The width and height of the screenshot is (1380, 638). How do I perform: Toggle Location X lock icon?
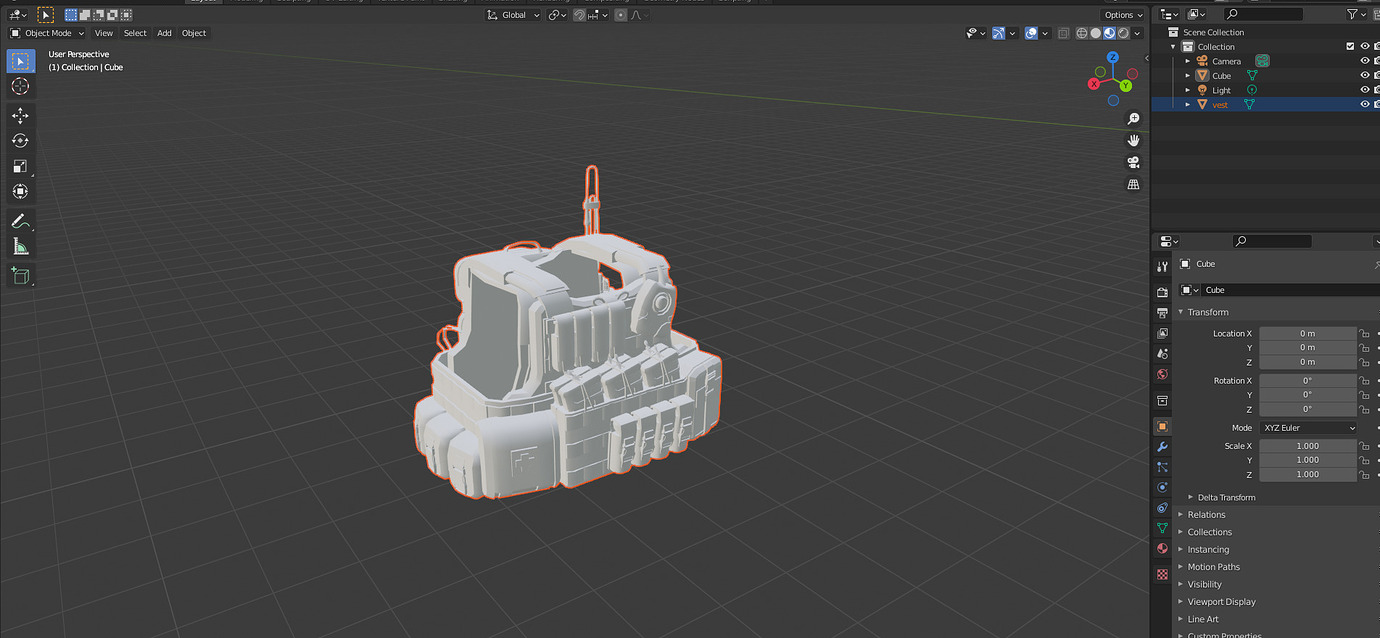tap(1364, 333)
